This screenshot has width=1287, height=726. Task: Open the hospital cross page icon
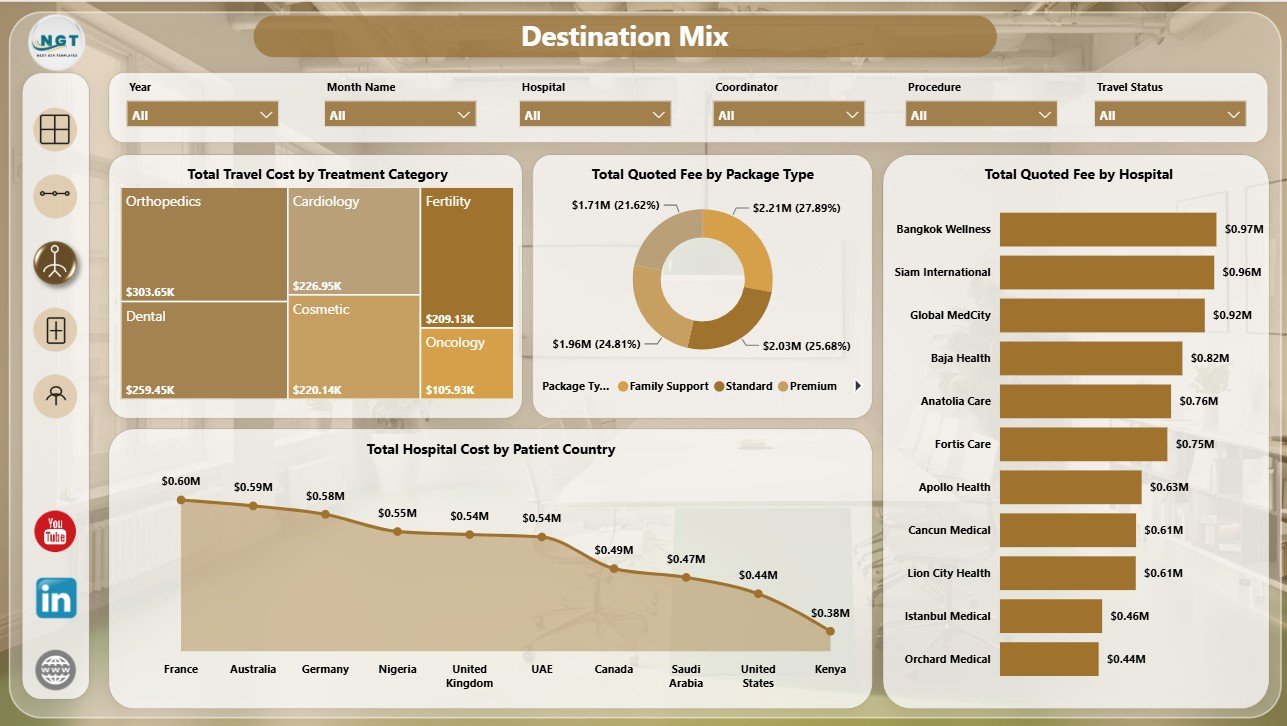tap(55, 329)
